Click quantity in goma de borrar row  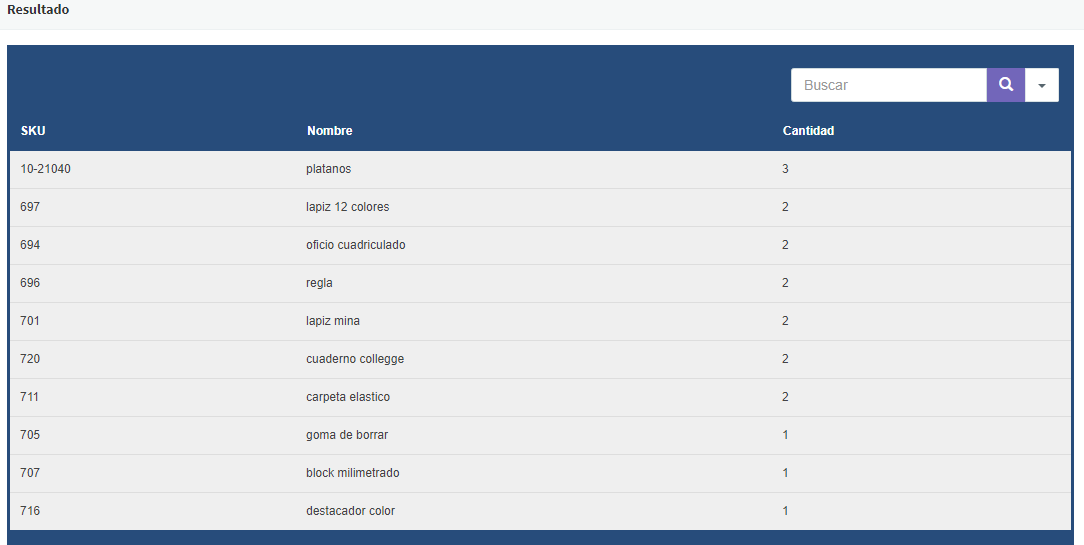(785, 435)
